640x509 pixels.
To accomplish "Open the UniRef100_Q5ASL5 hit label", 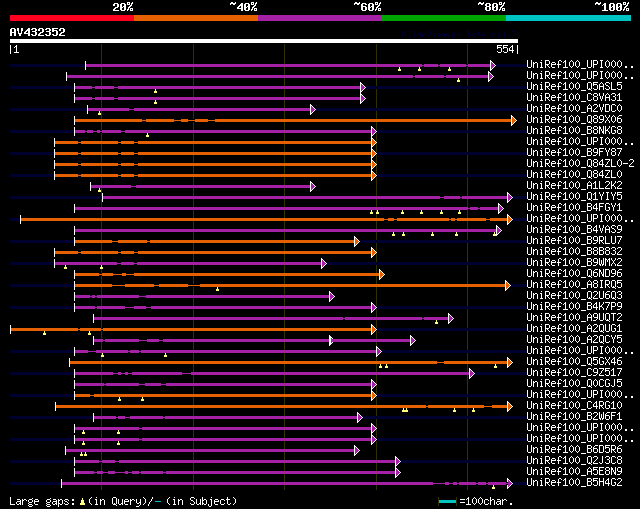I will tap(574, 87).
